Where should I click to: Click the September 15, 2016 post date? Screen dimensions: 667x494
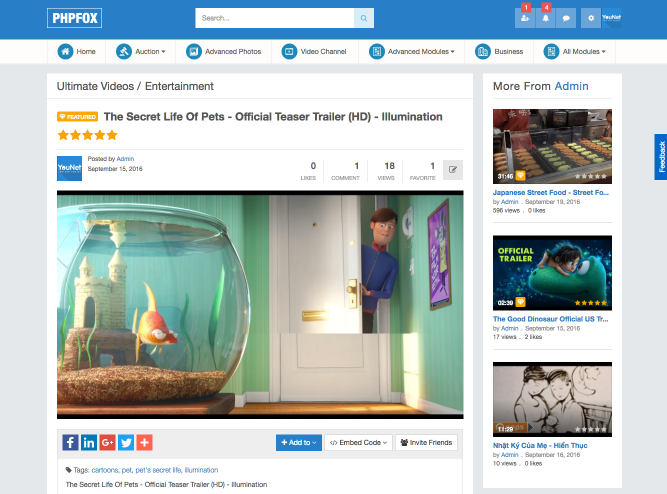click(115, 169)
